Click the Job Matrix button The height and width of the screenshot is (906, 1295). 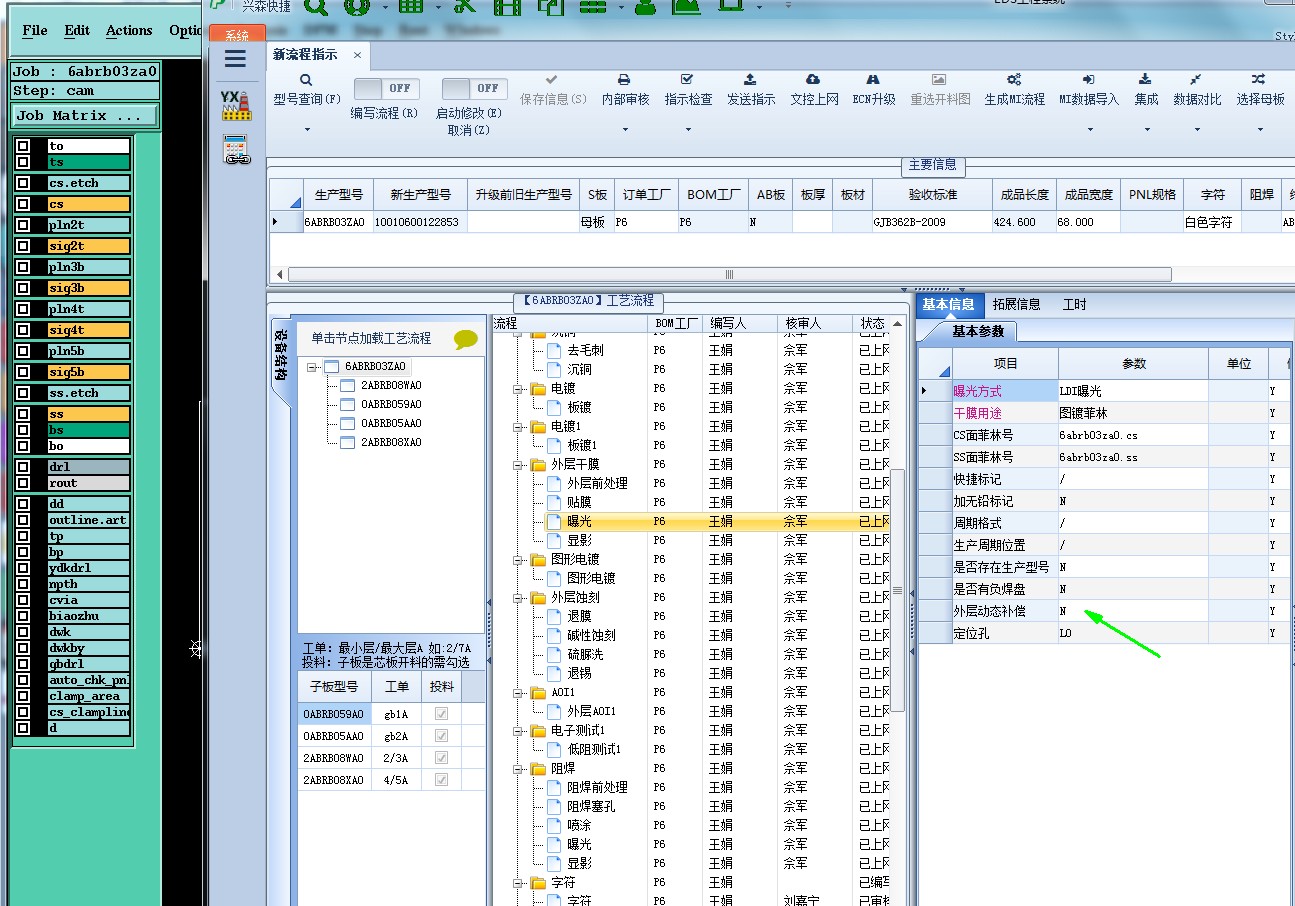pyautogui.click(x=85, y=116)
